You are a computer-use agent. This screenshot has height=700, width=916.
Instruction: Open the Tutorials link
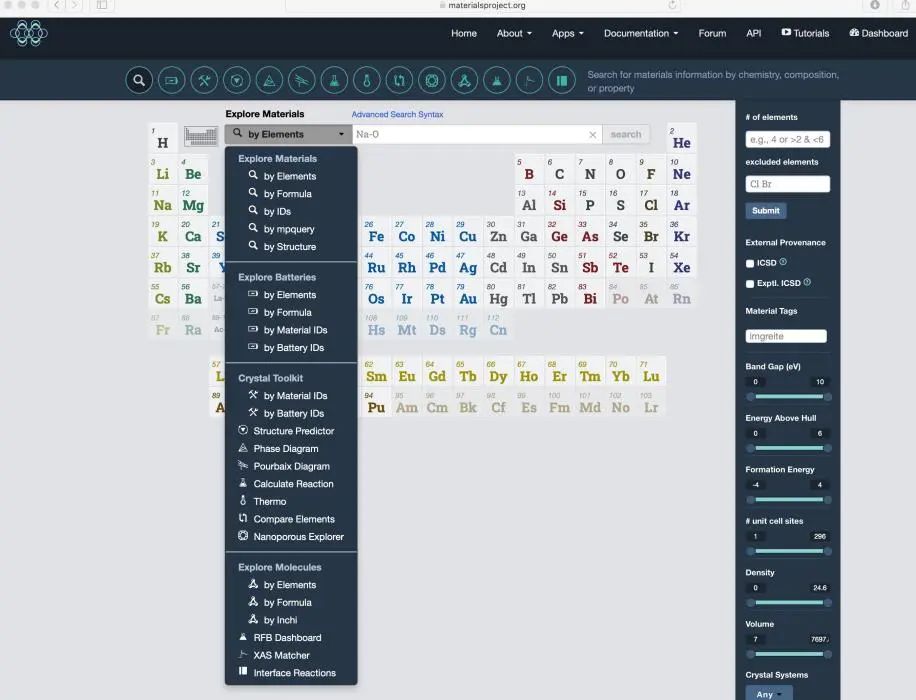pos(806,33)
